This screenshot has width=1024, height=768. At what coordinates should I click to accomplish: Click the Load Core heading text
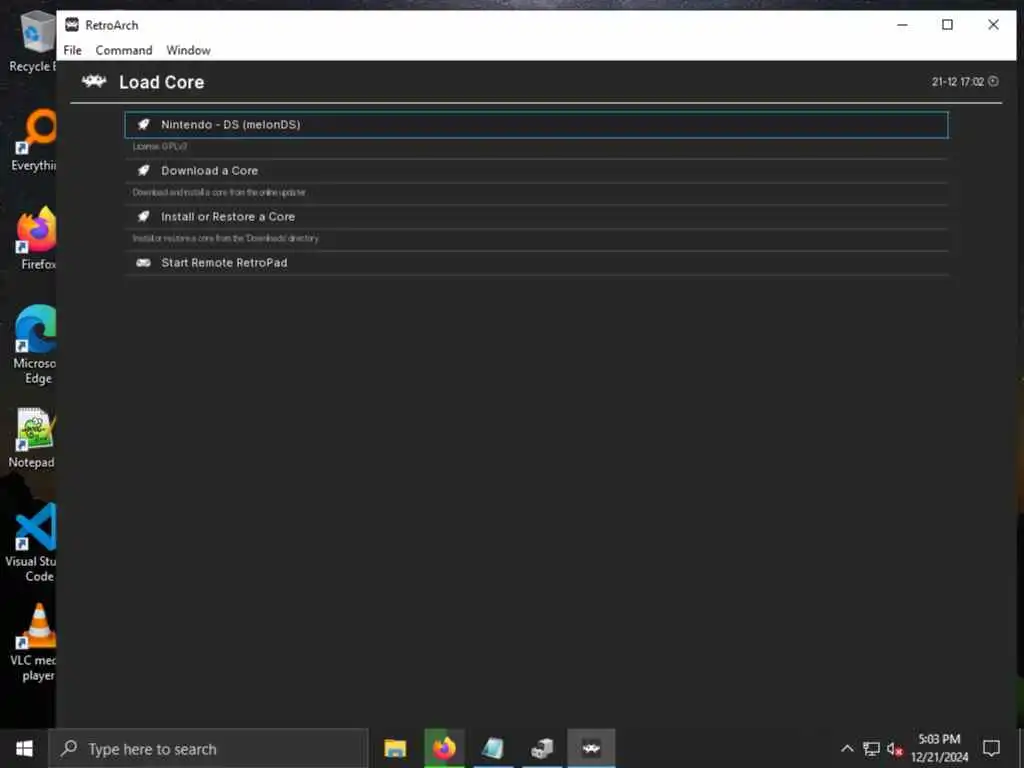click(161, 82)
